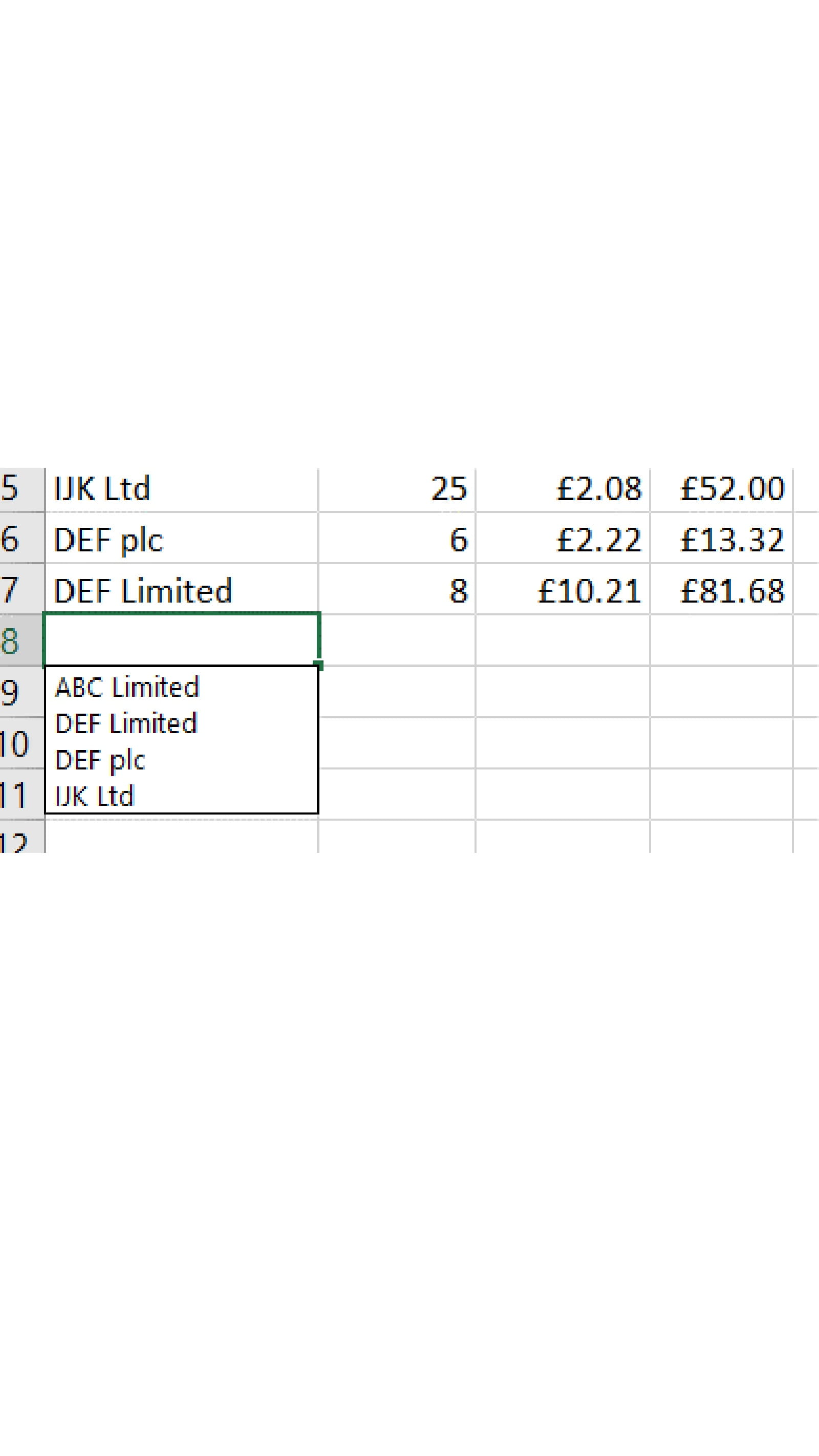Select the row 9 header
This screenshot has height=1456, width=819.
click(x=17, y=692)
